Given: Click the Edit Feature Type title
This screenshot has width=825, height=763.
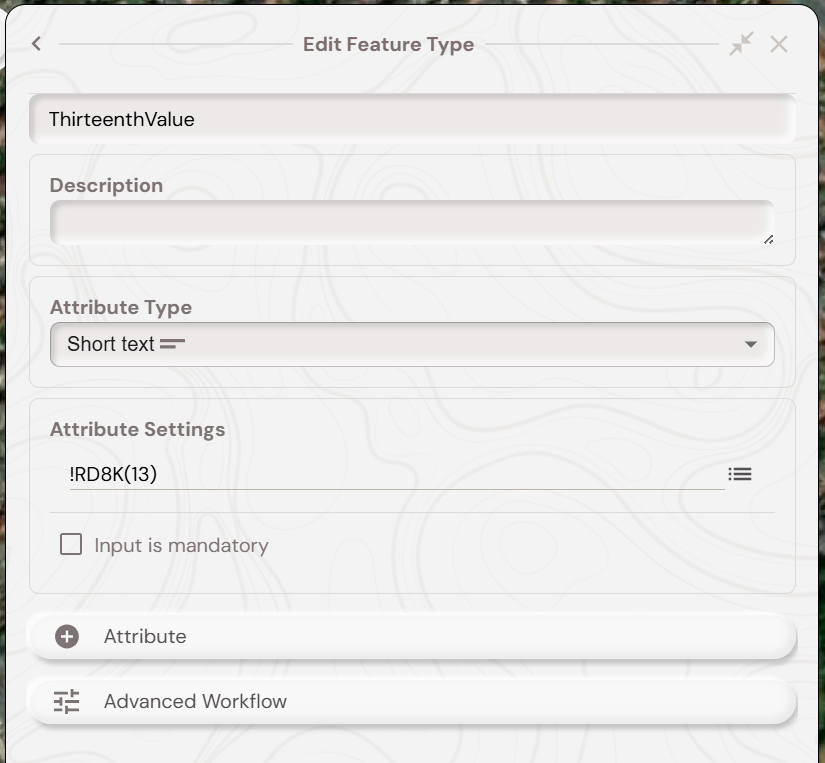Looking at the screenshot, I should (x=388, y=44).
